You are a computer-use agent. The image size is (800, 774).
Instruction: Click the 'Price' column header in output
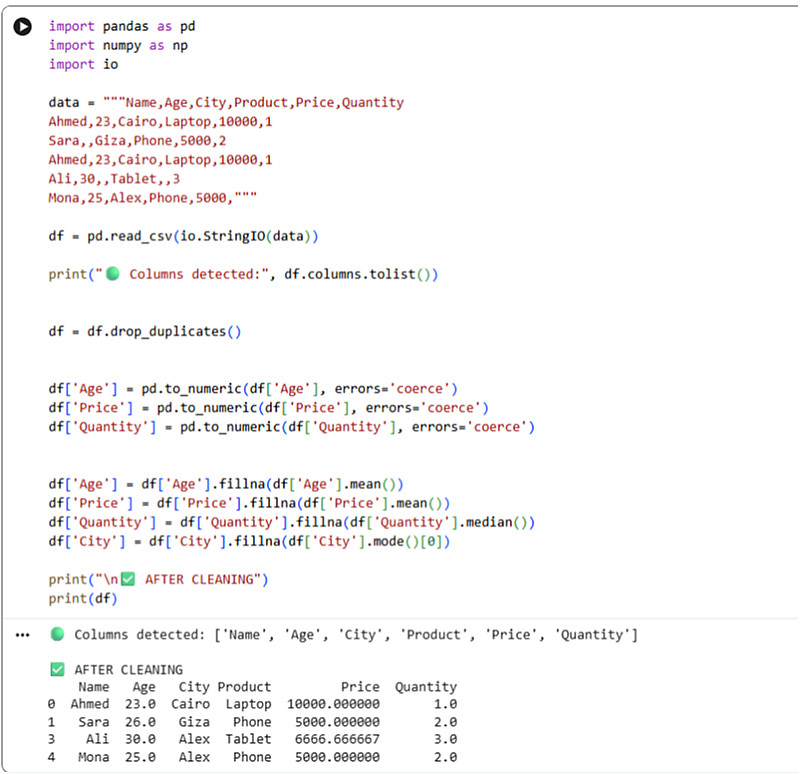[x=360, y=687]
